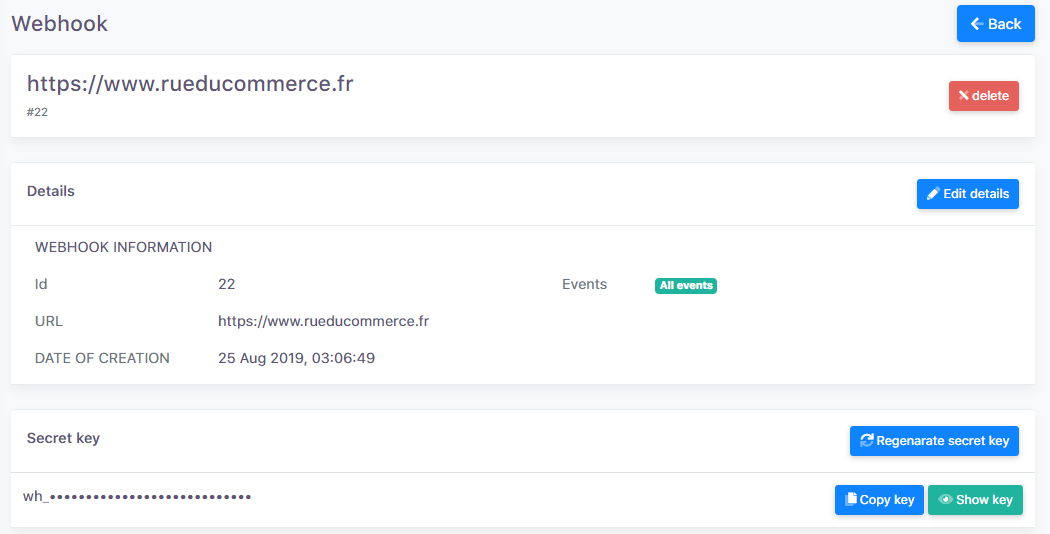Regenerate the webhook secret key
Viewport: 1050px width, 534px height.
934,441
